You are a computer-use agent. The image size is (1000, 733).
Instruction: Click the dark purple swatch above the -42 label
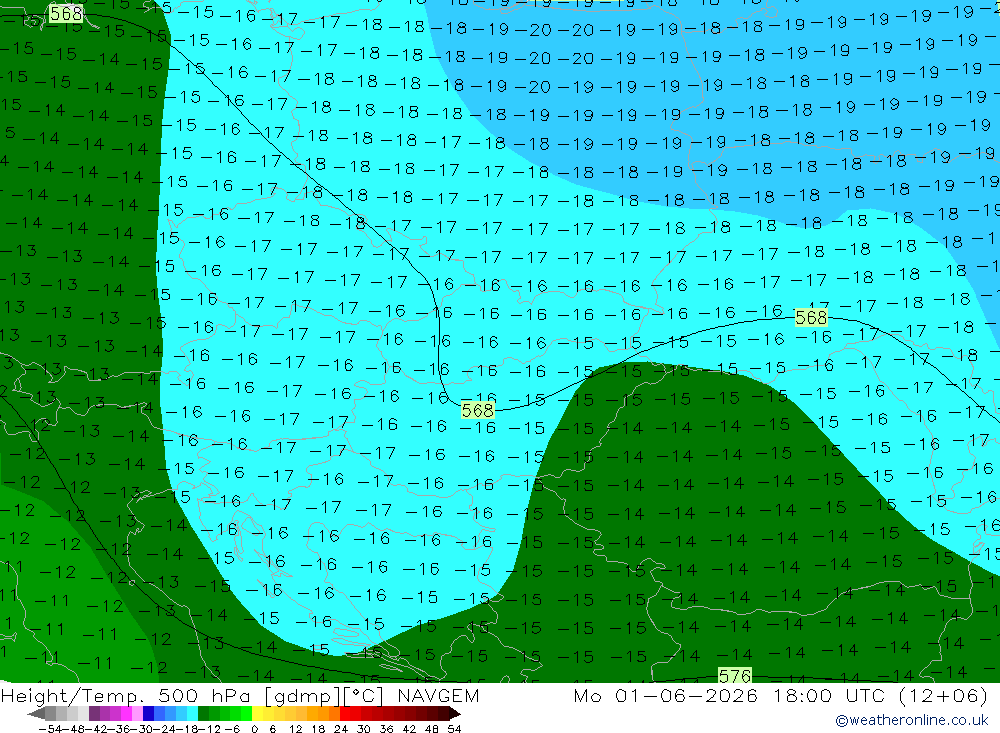[94, 714]
